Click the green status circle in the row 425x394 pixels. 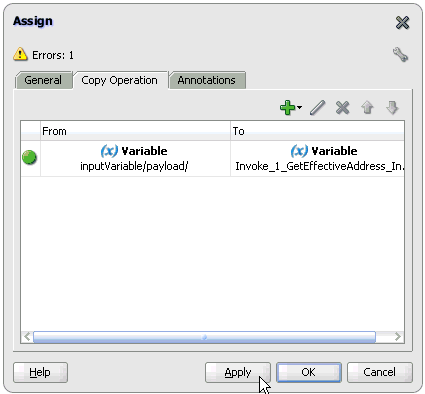coord(29,157)
